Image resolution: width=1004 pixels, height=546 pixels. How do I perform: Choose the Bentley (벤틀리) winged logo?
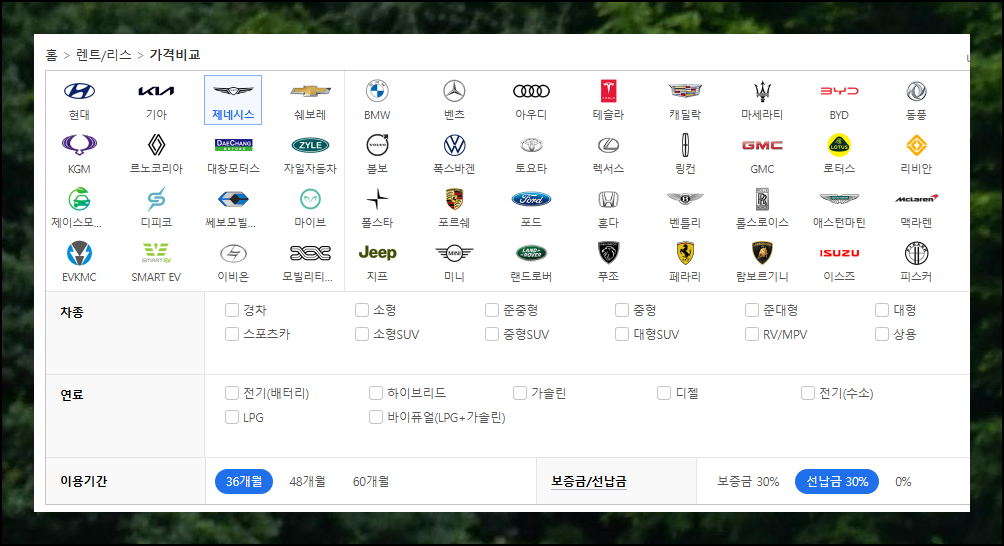point(685,198)
